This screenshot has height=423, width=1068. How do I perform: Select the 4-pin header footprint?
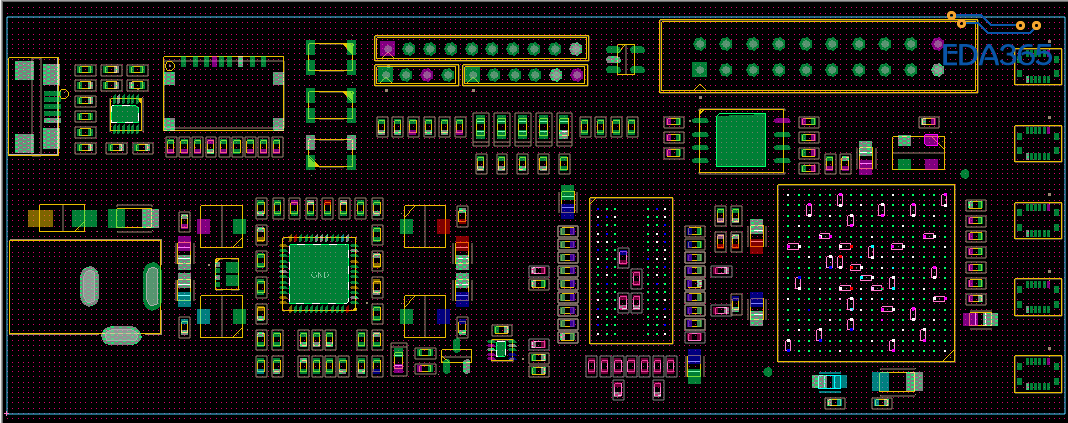click(x=416, y=74)
